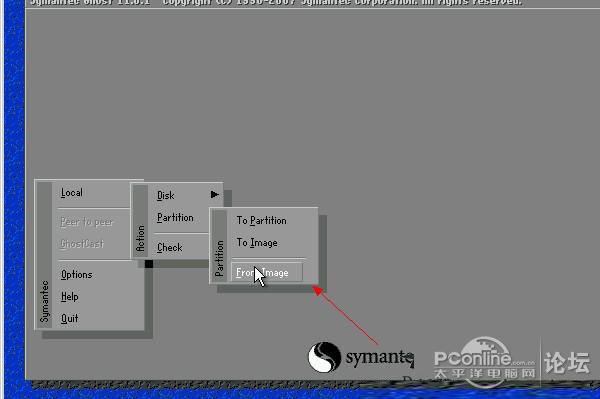Click the disabled GhostCast entry

(x=82, y=244)
